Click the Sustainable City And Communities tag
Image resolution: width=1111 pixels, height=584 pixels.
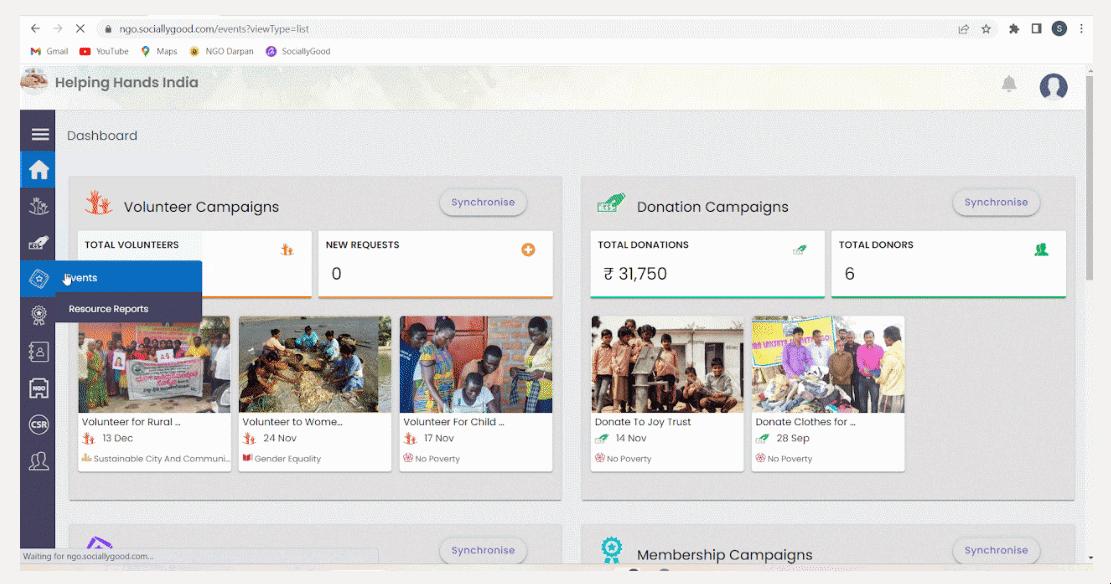(156, 459)
